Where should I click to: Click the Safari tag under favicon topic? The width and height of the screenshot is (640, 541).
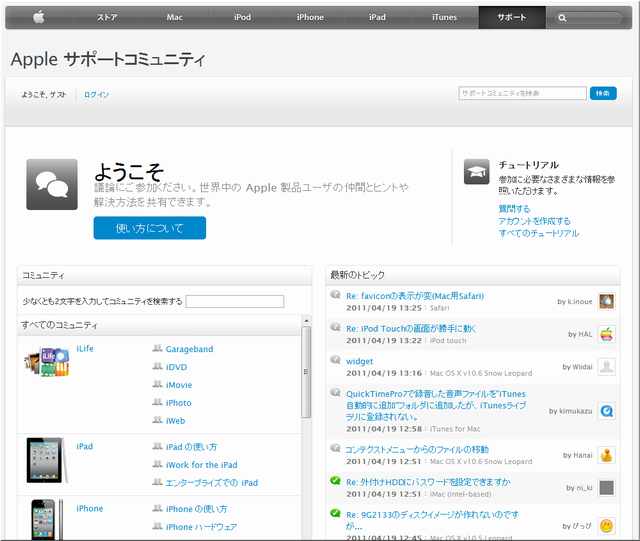pyautogui.click(x=439, y=308)
